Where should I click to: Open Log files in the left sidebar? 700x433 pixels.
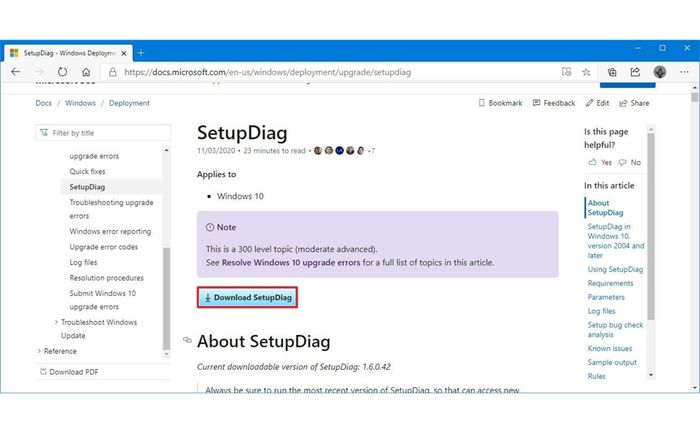83,262
